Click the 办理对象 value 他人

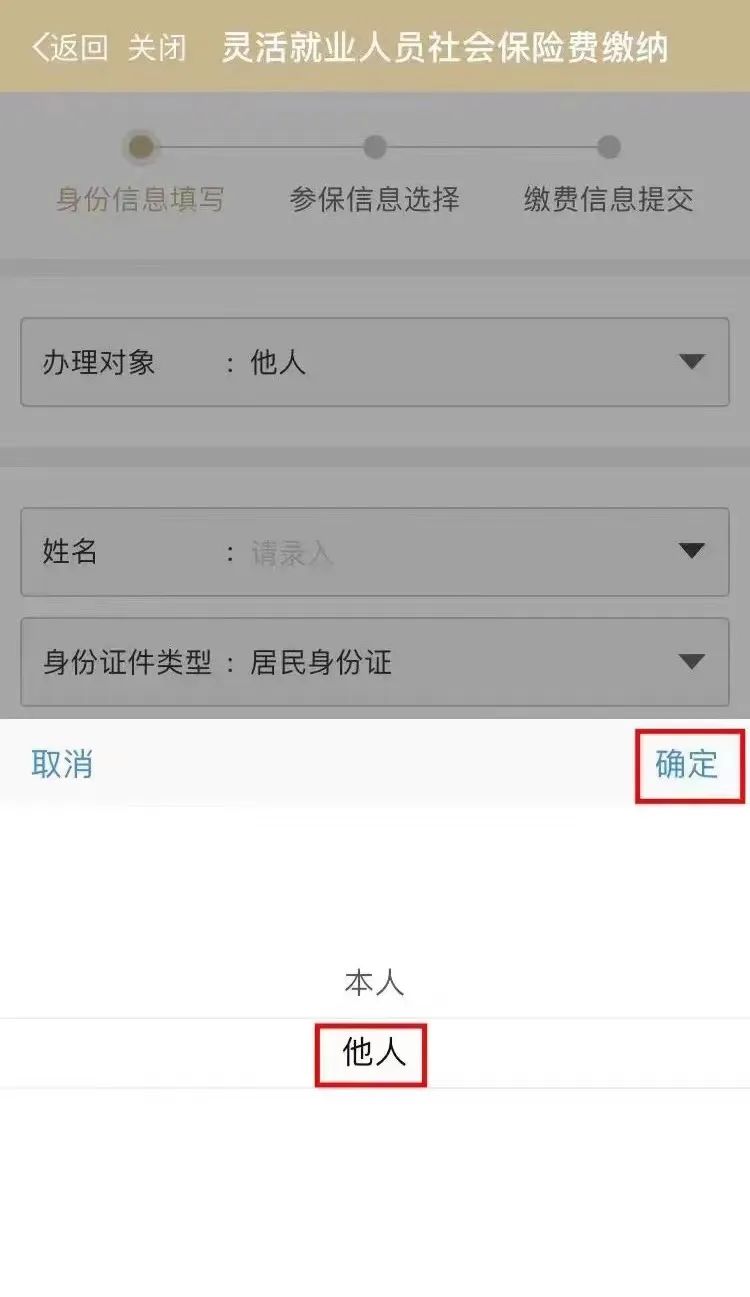pos(278,362)
